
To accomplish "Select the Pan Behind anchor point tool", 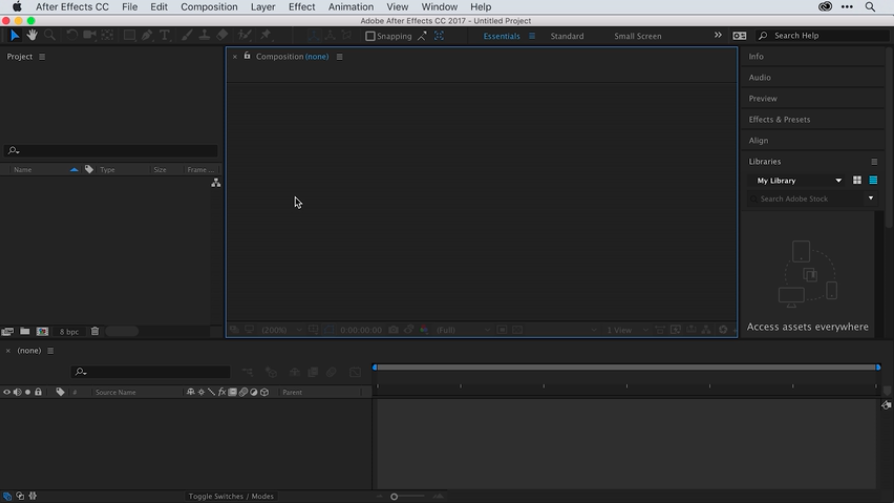I will pyautogui.click(x=107, y=35).
